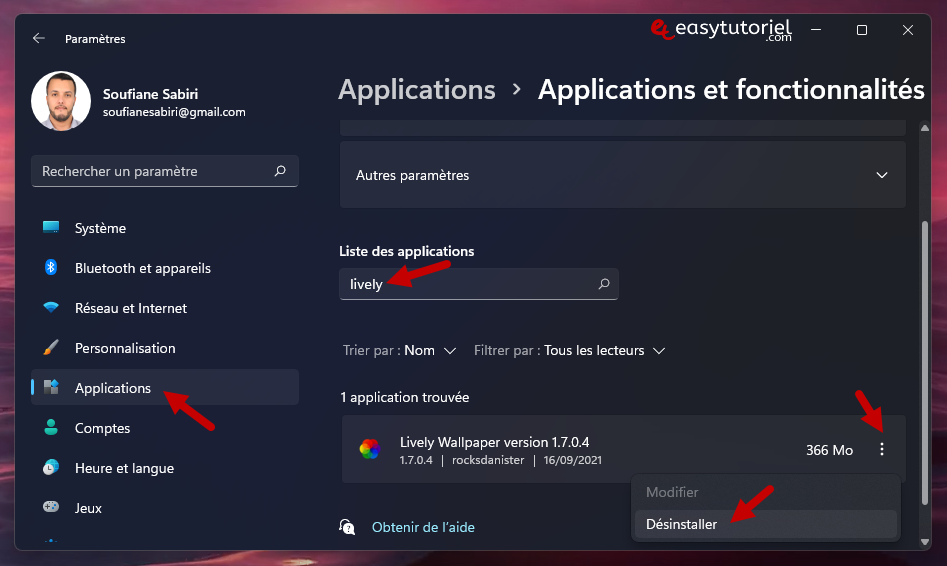
Task: Focus the 'Rechercher un paramètre' search box
Action: 164,171
